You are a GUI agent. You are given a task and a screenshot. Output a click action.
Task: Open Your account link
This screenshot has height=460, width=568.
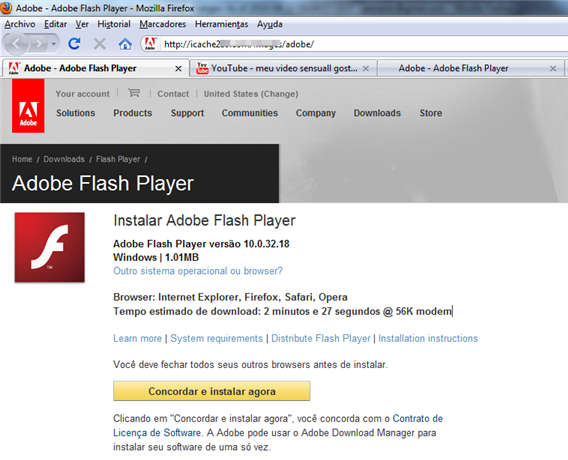[x=82, y=94]
